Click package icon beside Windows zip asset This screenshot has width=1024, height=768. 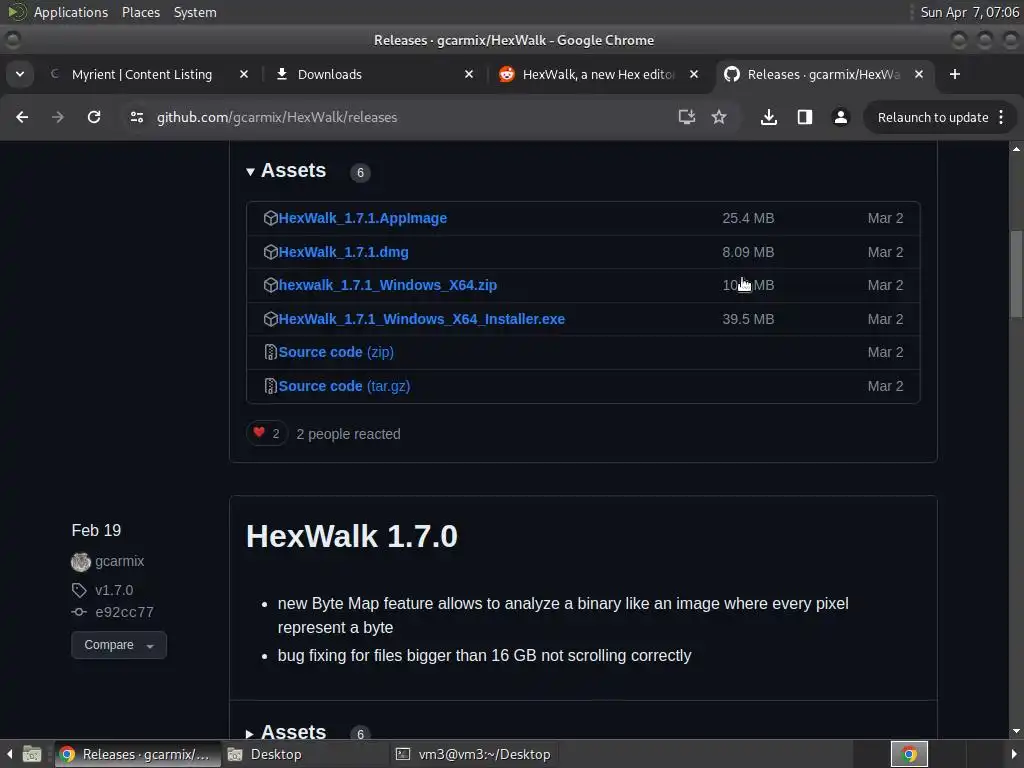[x=270, y=285]
